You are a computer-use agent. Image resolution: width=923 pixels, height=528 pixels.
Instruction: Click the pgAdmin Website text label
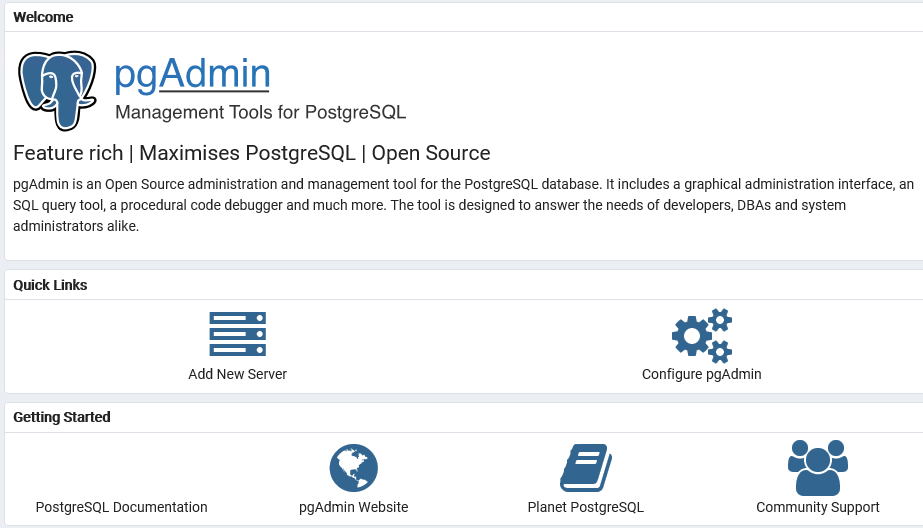[x=353, y=507]
